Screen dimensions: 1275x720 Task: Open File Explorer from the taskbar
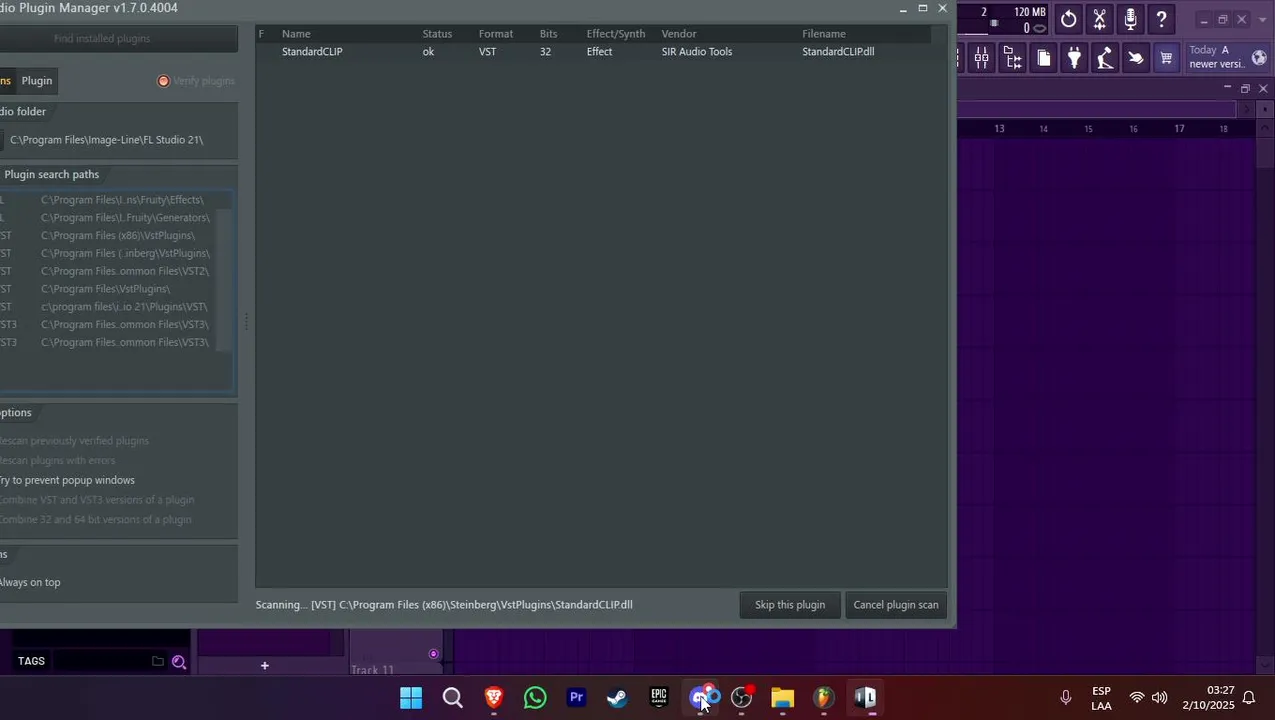point(782,697)
